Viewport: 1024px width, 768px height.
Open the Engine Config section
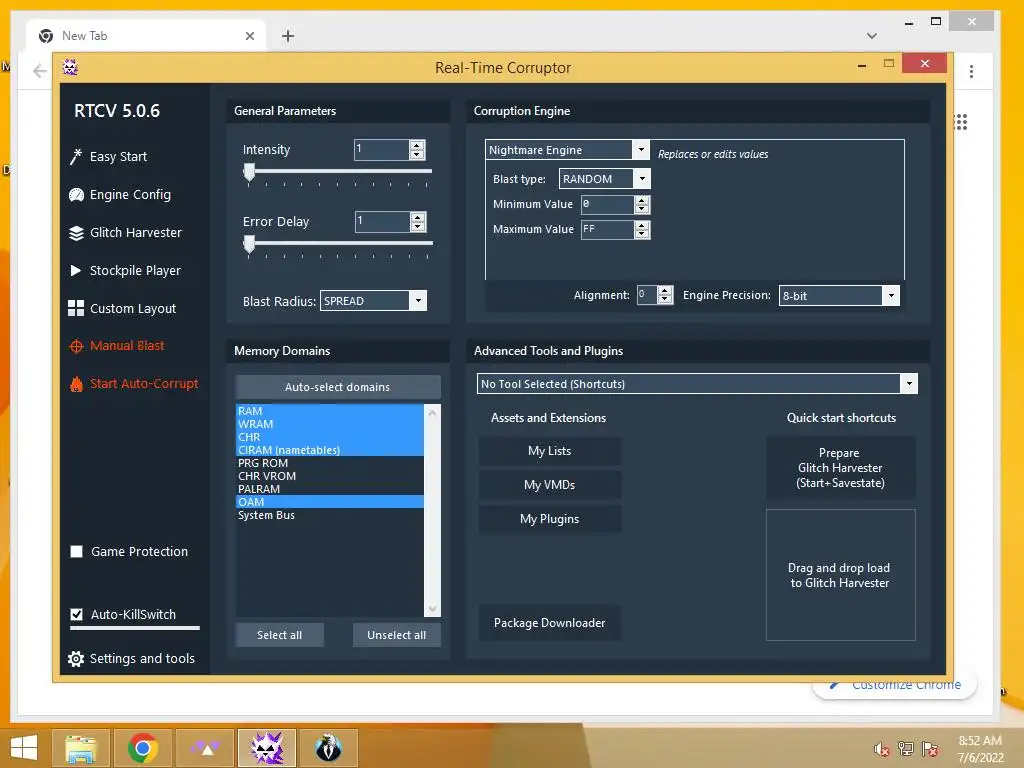click(x=130, y=195)
